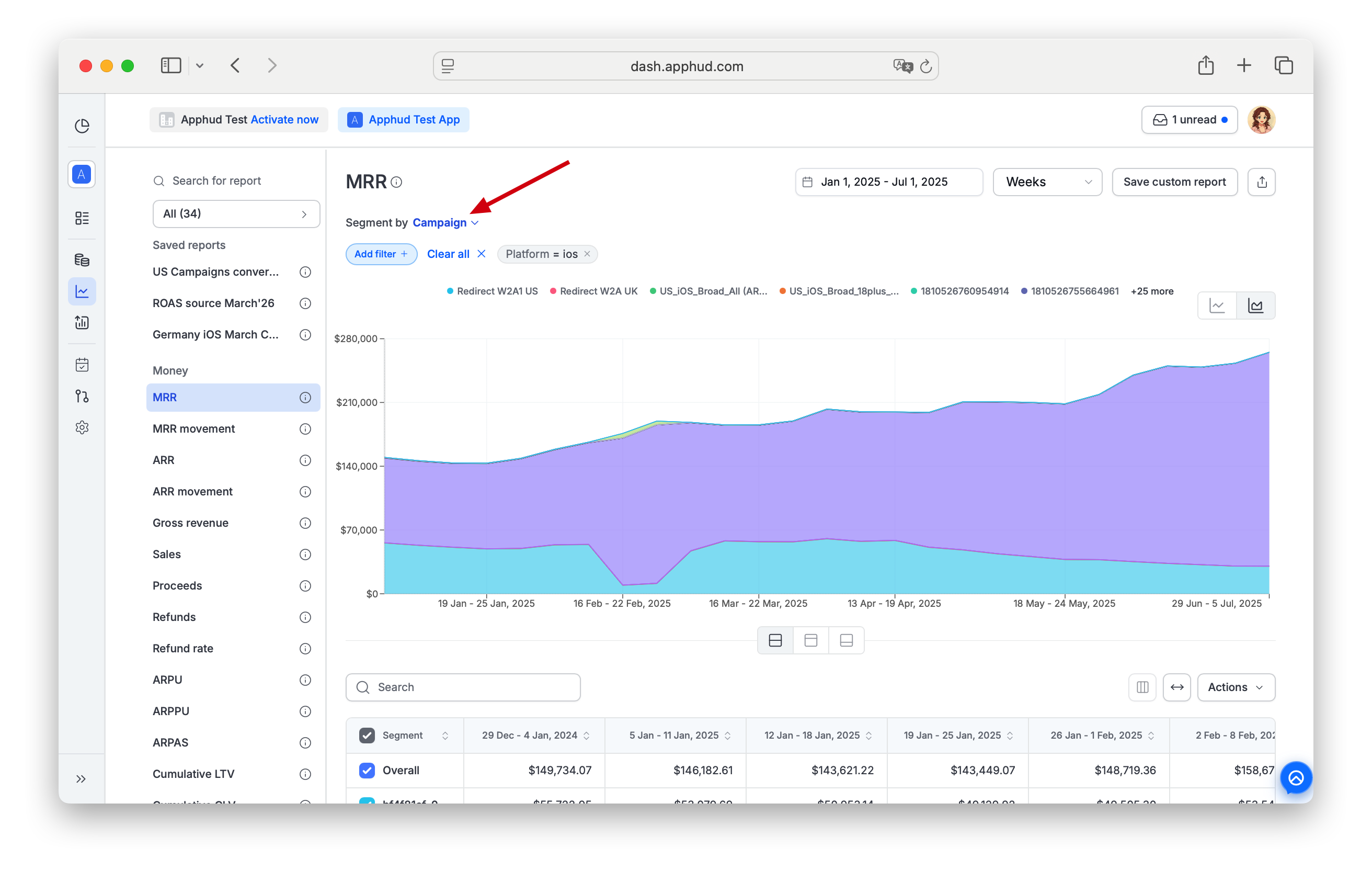The height and width of the screenshot is (882, 1372).
Task: Remove the Platform = ios filter chip
Action: (x=587, y=254)
